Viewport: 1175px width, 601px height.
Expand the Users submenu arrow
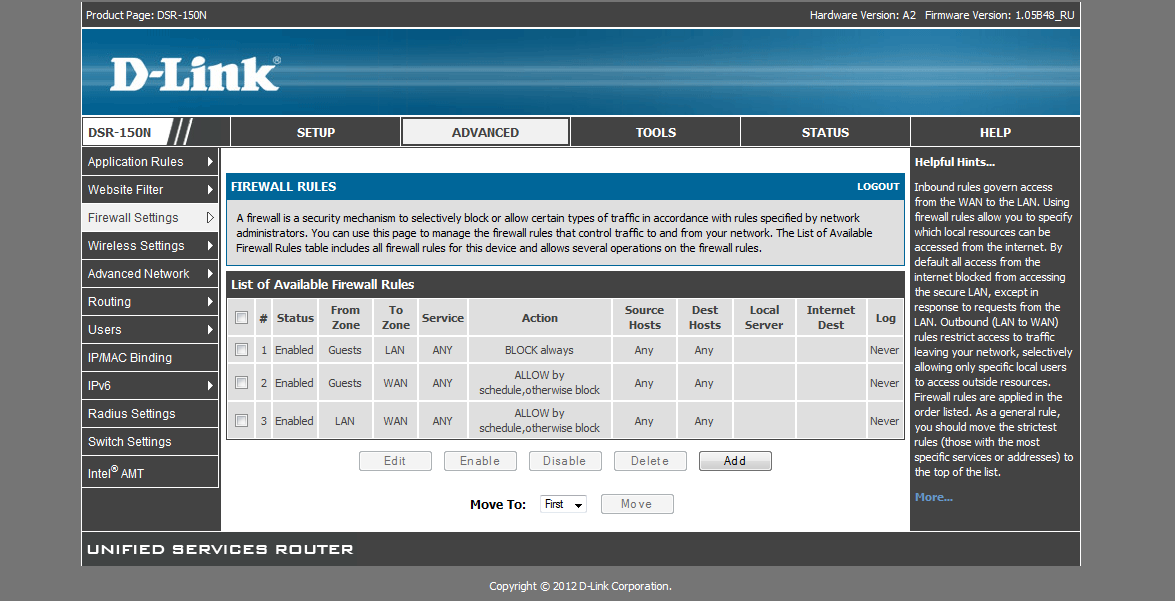[210, 330]
